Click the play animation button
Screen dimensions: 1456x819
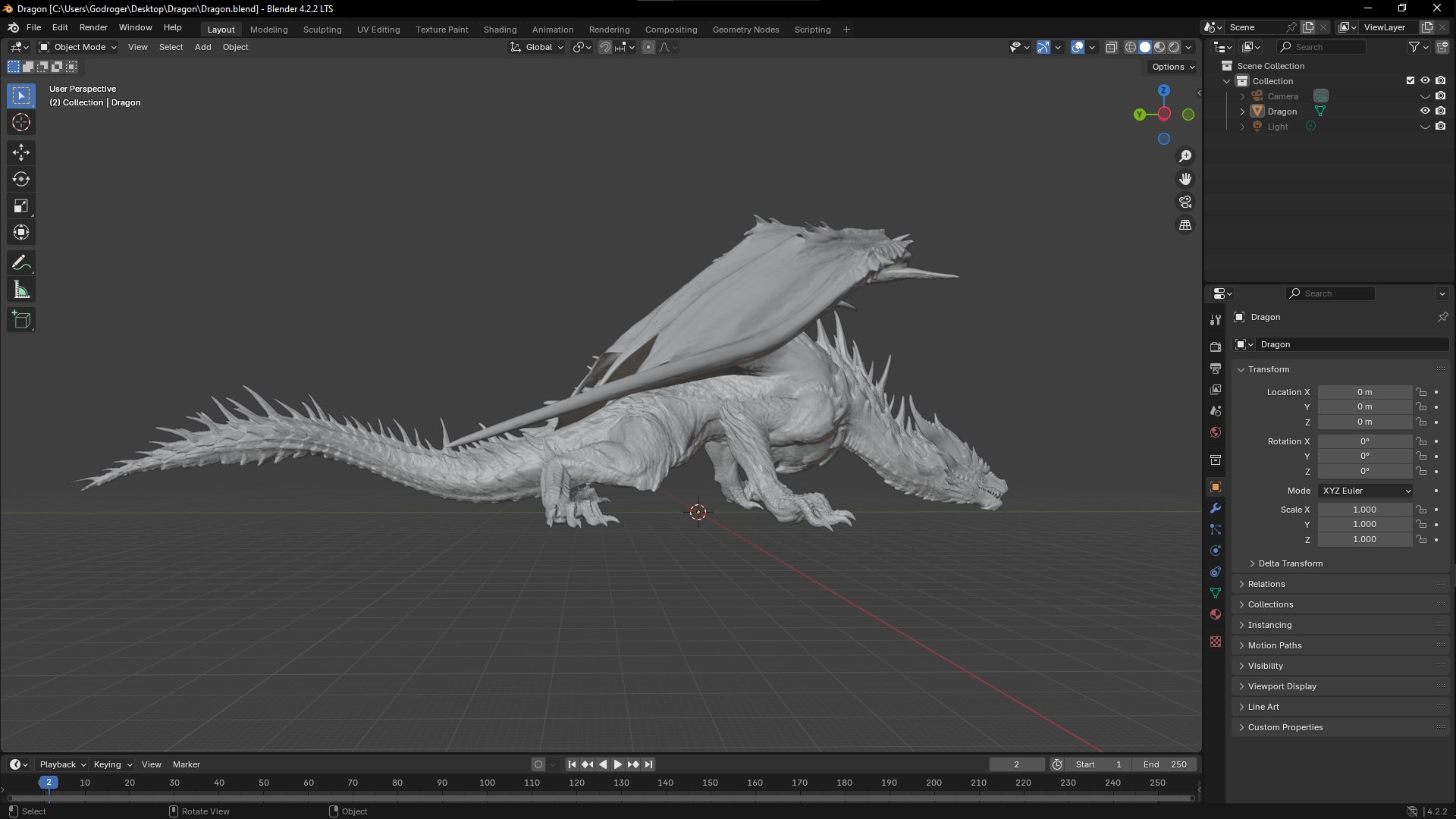(618, 764)
